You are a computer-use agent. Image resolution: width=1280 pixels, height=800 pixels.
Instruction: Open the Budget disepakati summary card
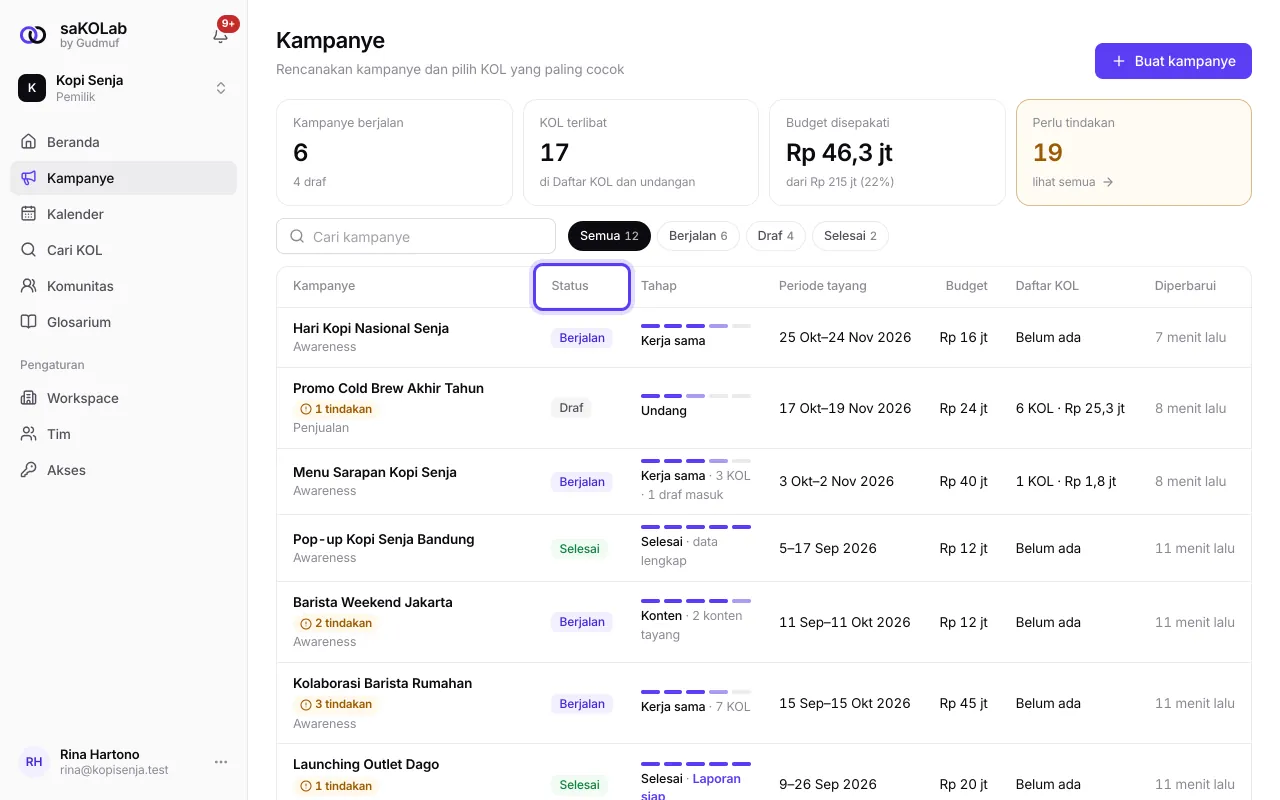pos(887,152)
